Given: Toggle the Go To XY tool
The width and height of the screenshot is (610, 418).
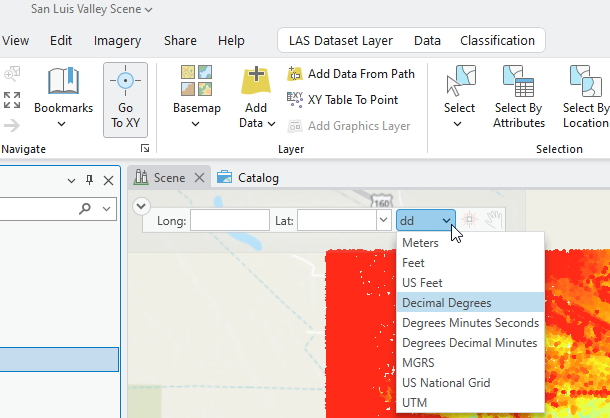Looking at the screenshot, I should (125, 100).
